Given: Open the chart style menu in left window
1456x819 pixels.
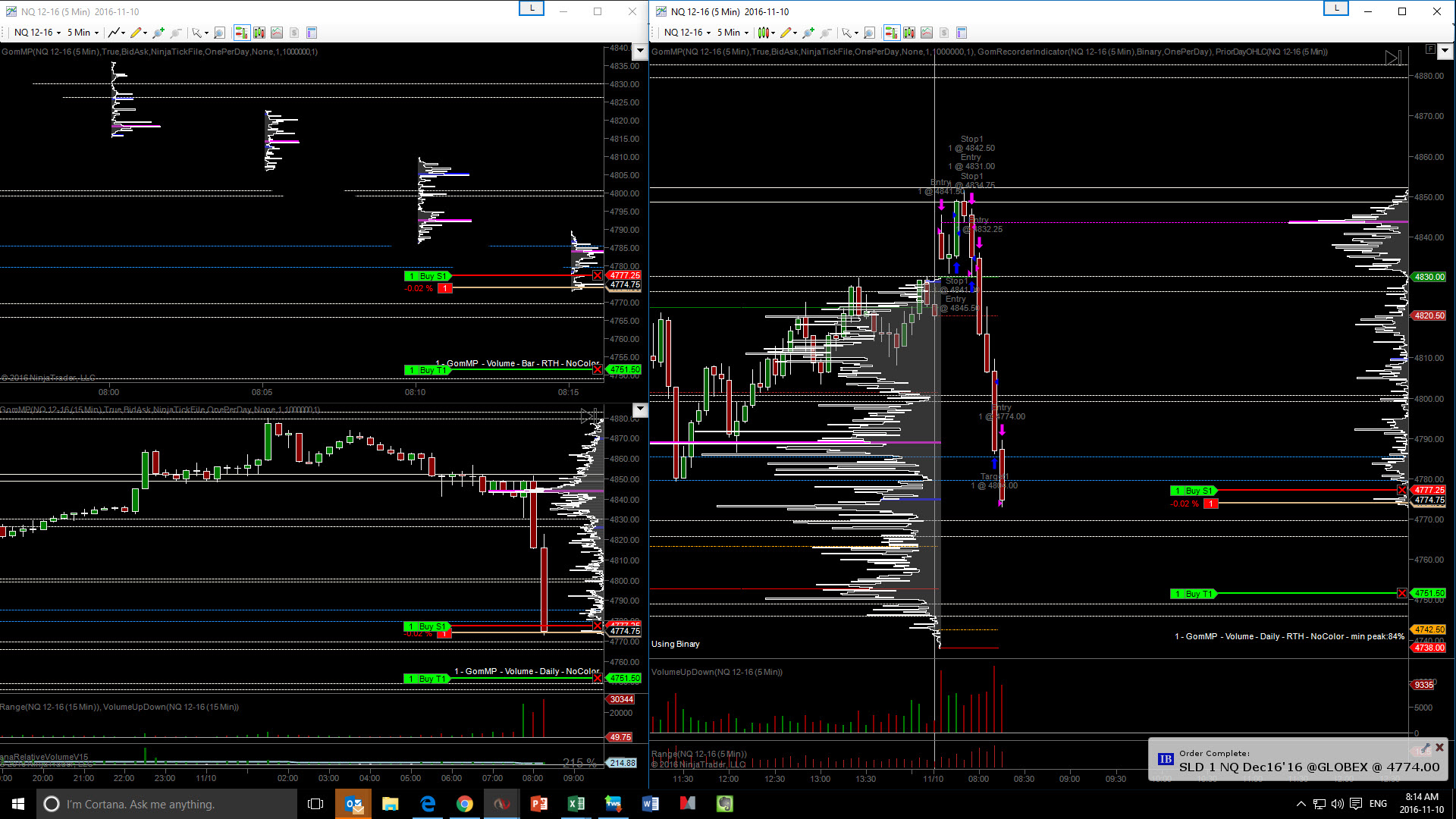Looking at the screenshot, I should coord(116,33).
